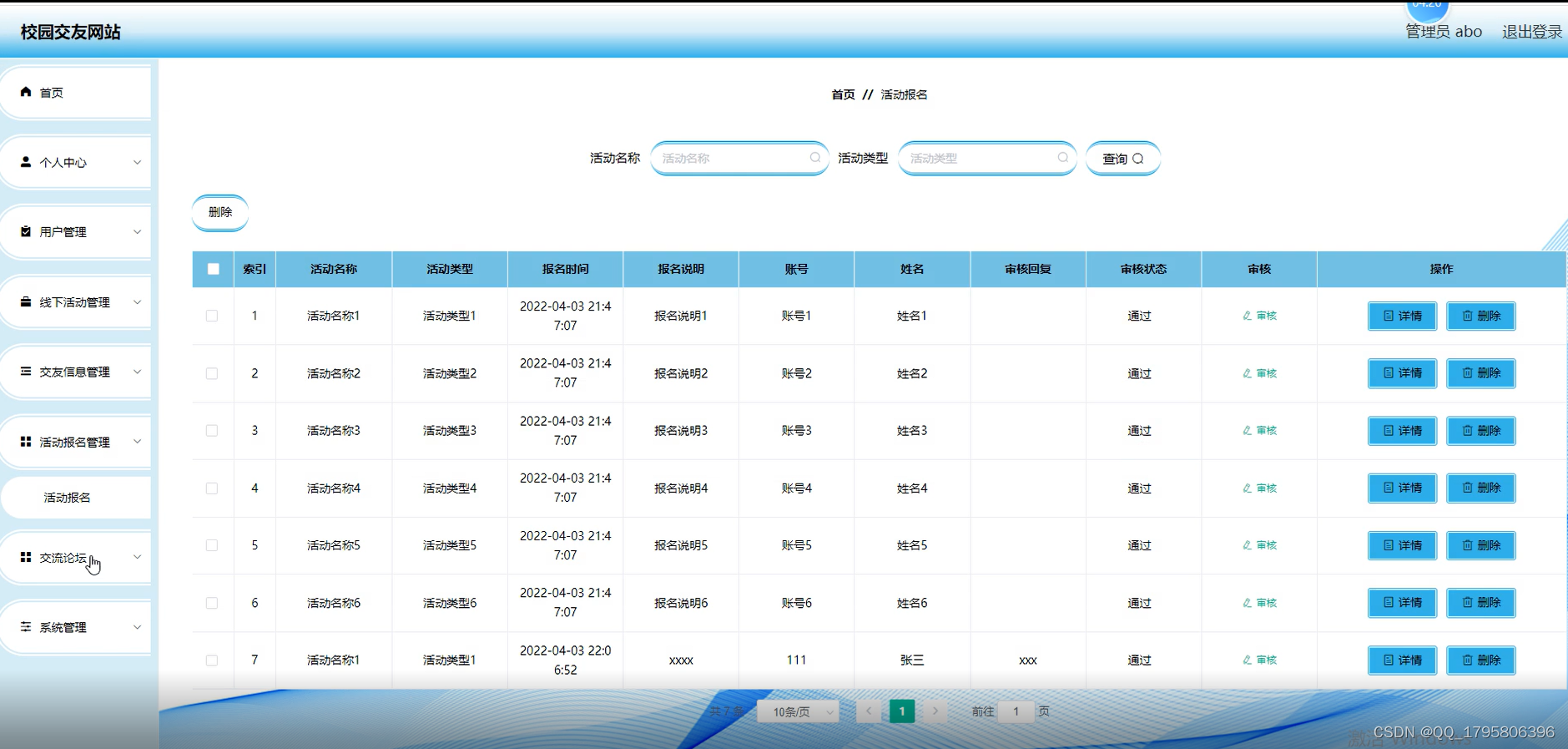The width and height of the screenshot is (1568, 749).
Task: Delete the row with 账号4
Action: [x=1480, y=488]
